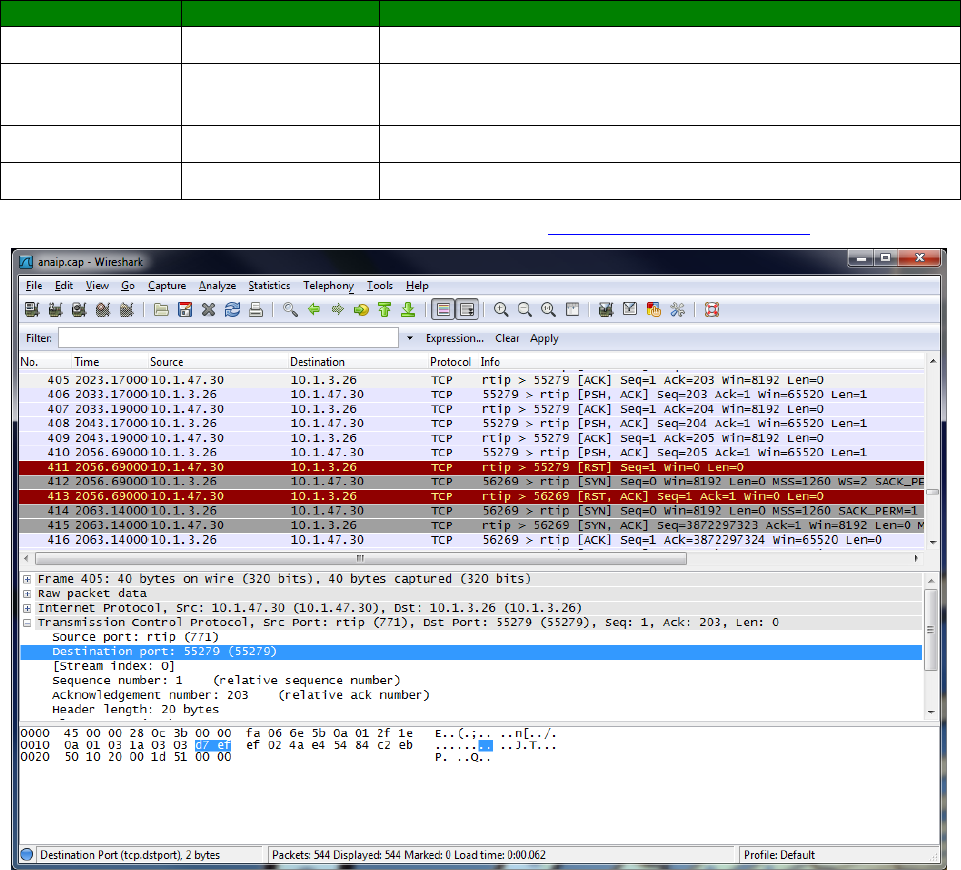961x870 pixels.
Task: Open the Analyze menu
Action: 217,286
